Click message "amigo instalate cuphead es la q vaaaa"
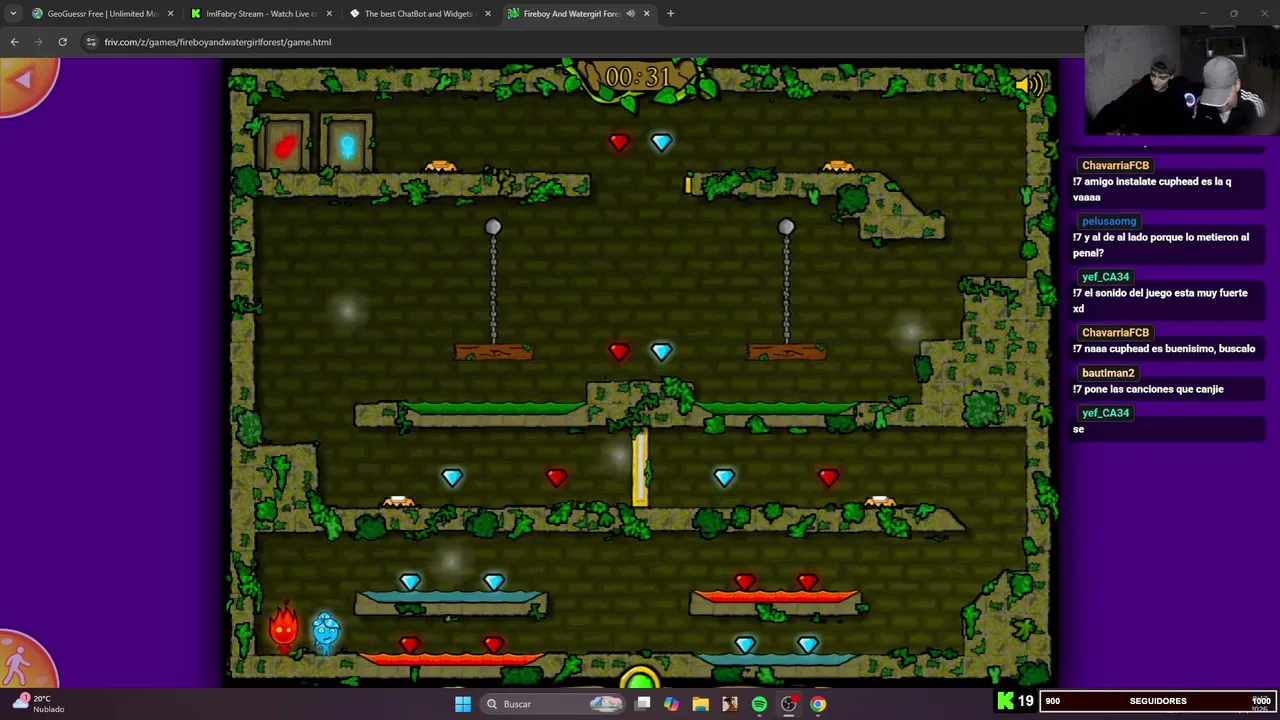 [1152, 190]
